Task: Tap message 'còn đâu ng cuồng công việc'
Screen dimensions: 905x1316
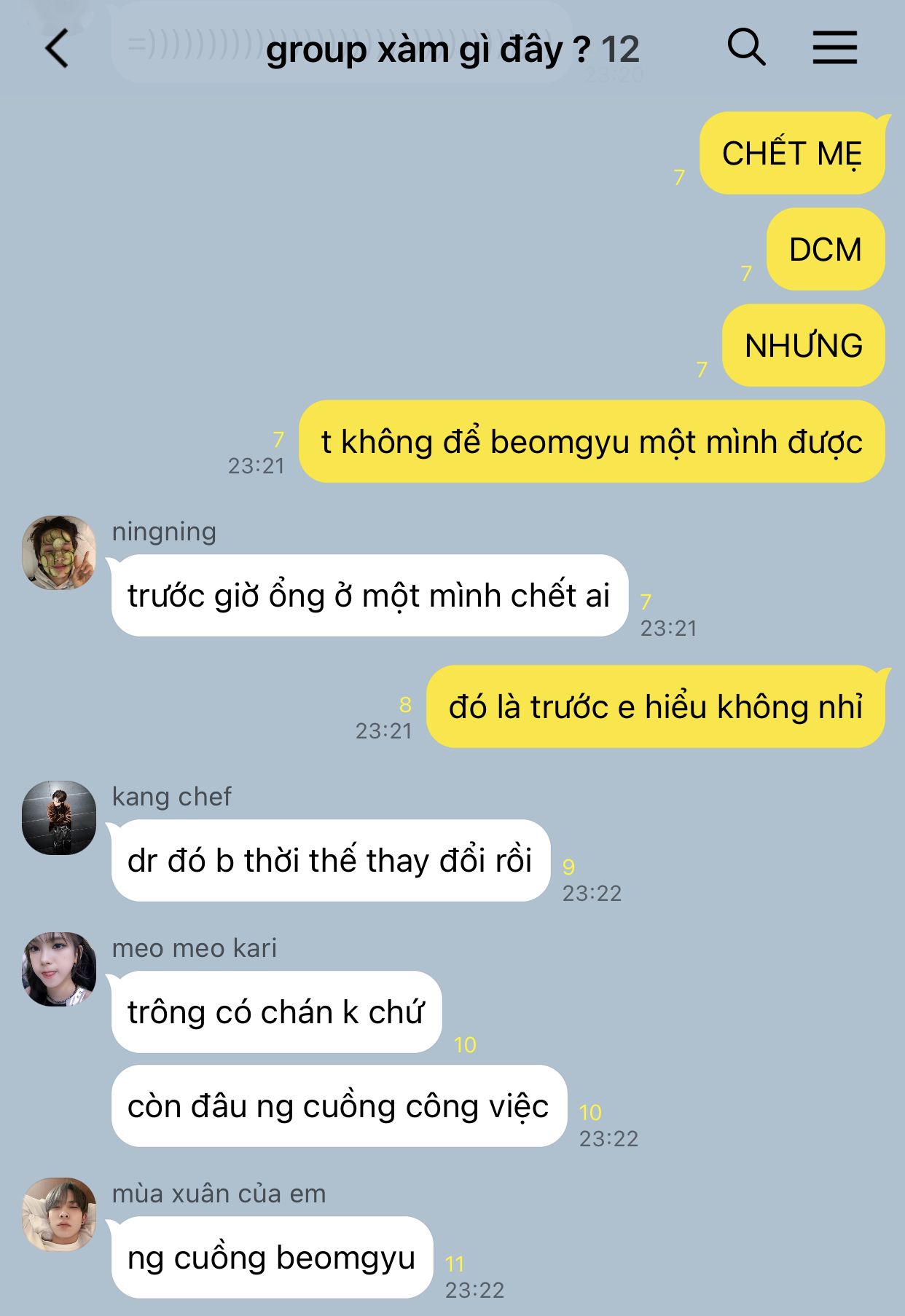Action: point(339,1106)
